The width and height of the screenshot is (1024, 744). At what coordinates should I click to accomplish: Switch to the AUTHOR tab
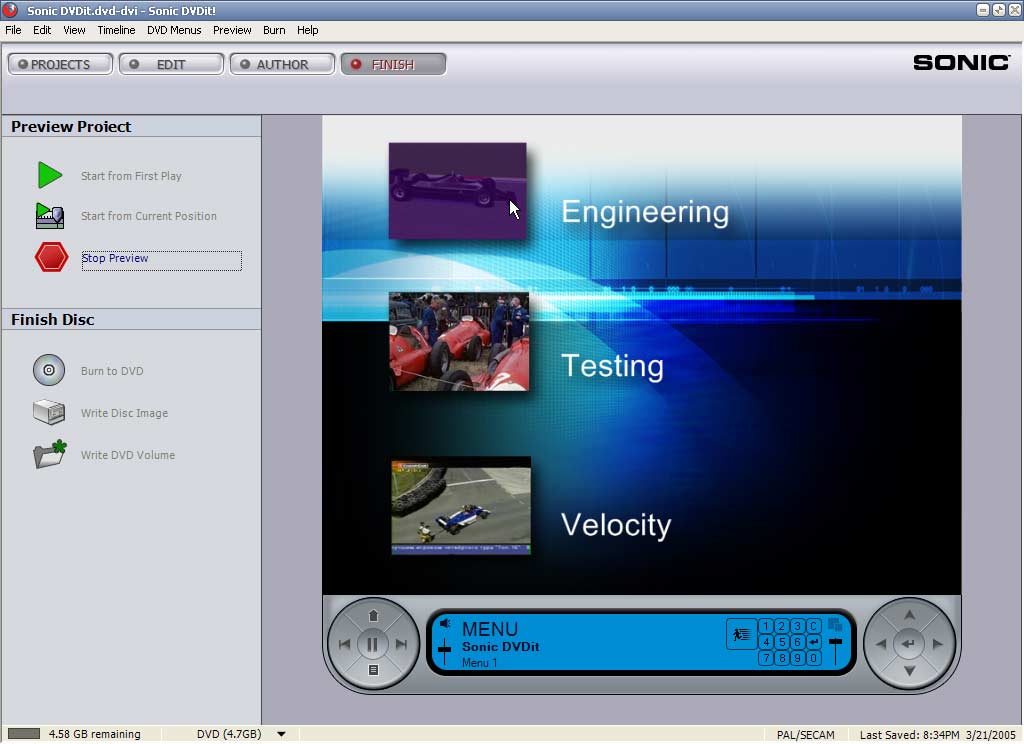[x=282, y=64]
